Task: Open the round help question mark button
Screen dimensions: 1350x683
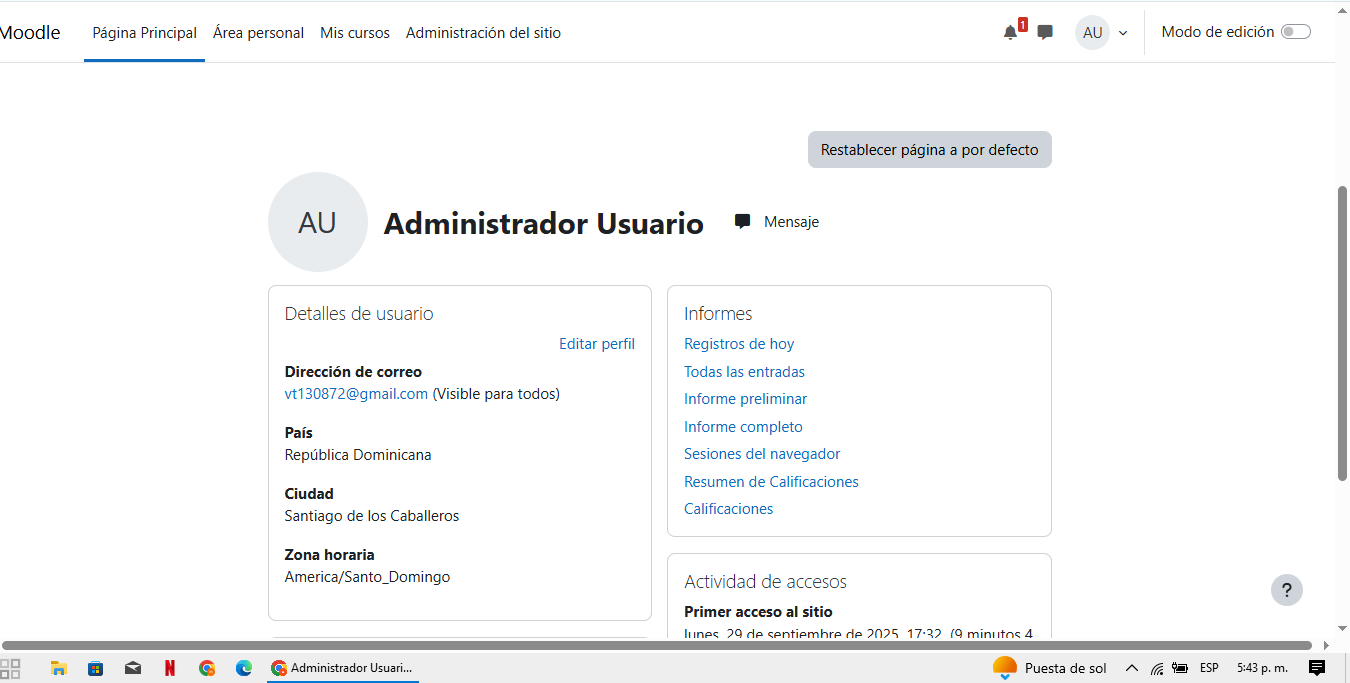Action: click(1286, 590)
